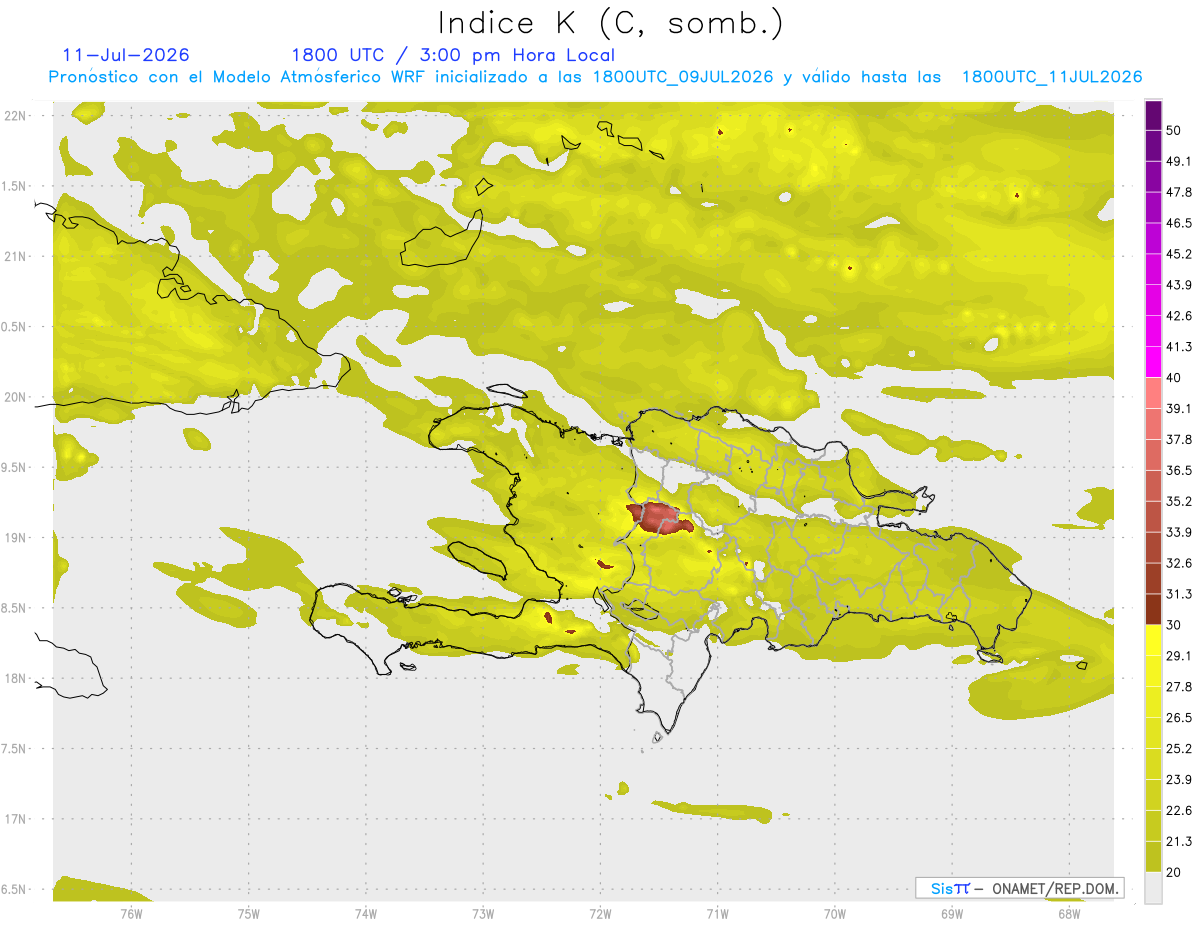
Task: Click the legend value "31.3"
Action: click(1180, 594)
